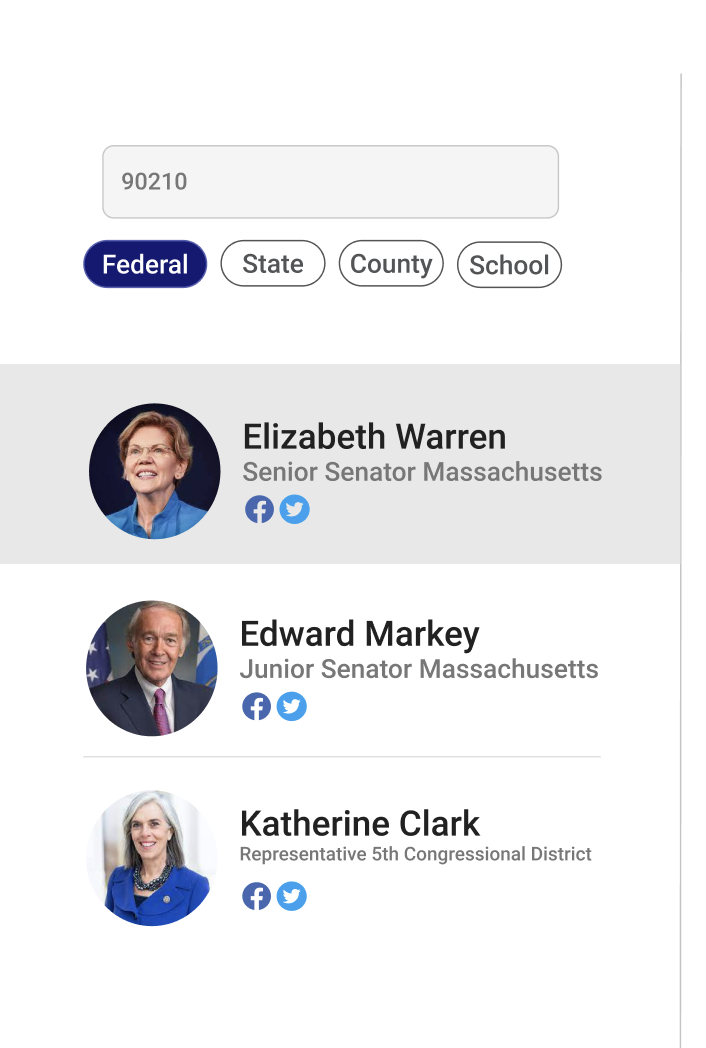View Katherine Clark's profile photo
This screenshot has height=1048, width=706.
pyautogui.click(x=151, y=857)
